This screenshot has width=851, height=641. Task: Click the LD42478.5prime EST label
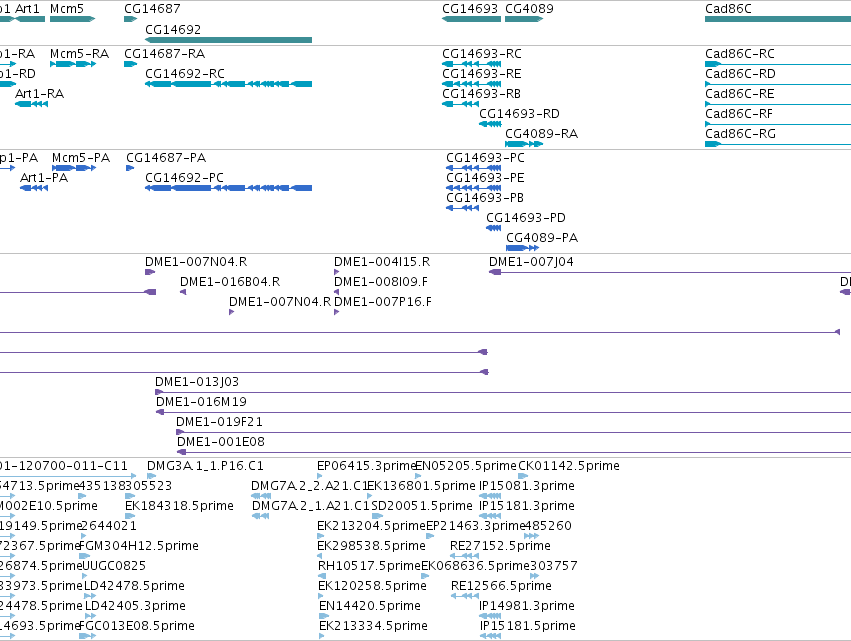pyautogui.click(x=135, y=587)
